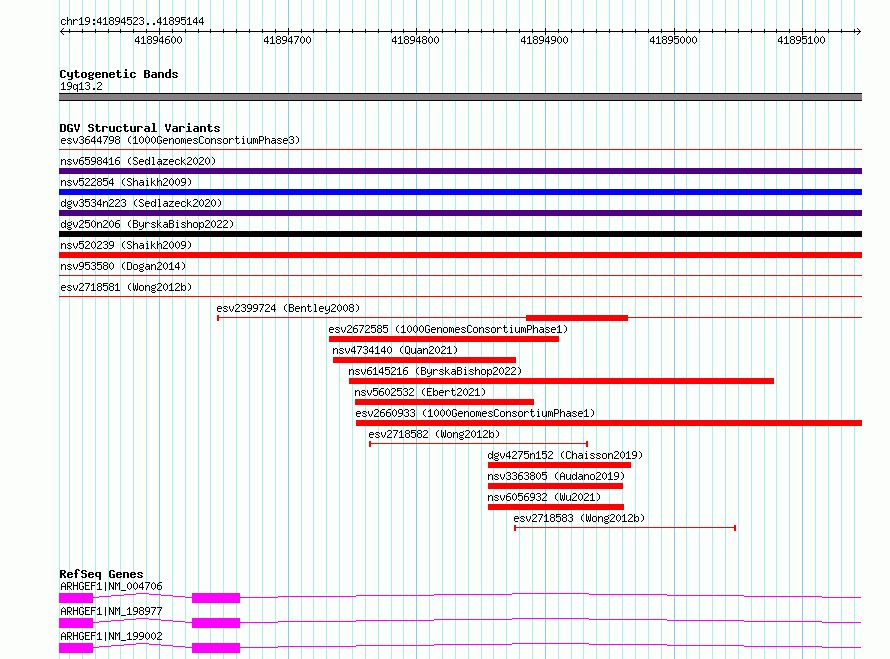890x659 pixels.
Task: Click the chr19:41894523..41895144 coordinate label
Action: pos(132,21)
